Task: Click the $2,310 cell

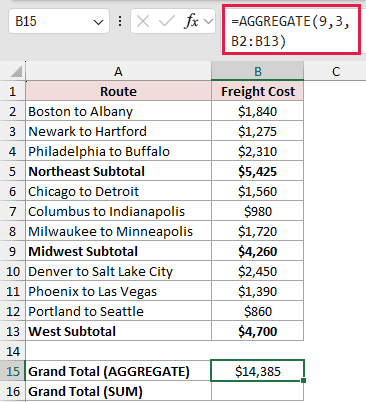Action: (x=258, y=151)
